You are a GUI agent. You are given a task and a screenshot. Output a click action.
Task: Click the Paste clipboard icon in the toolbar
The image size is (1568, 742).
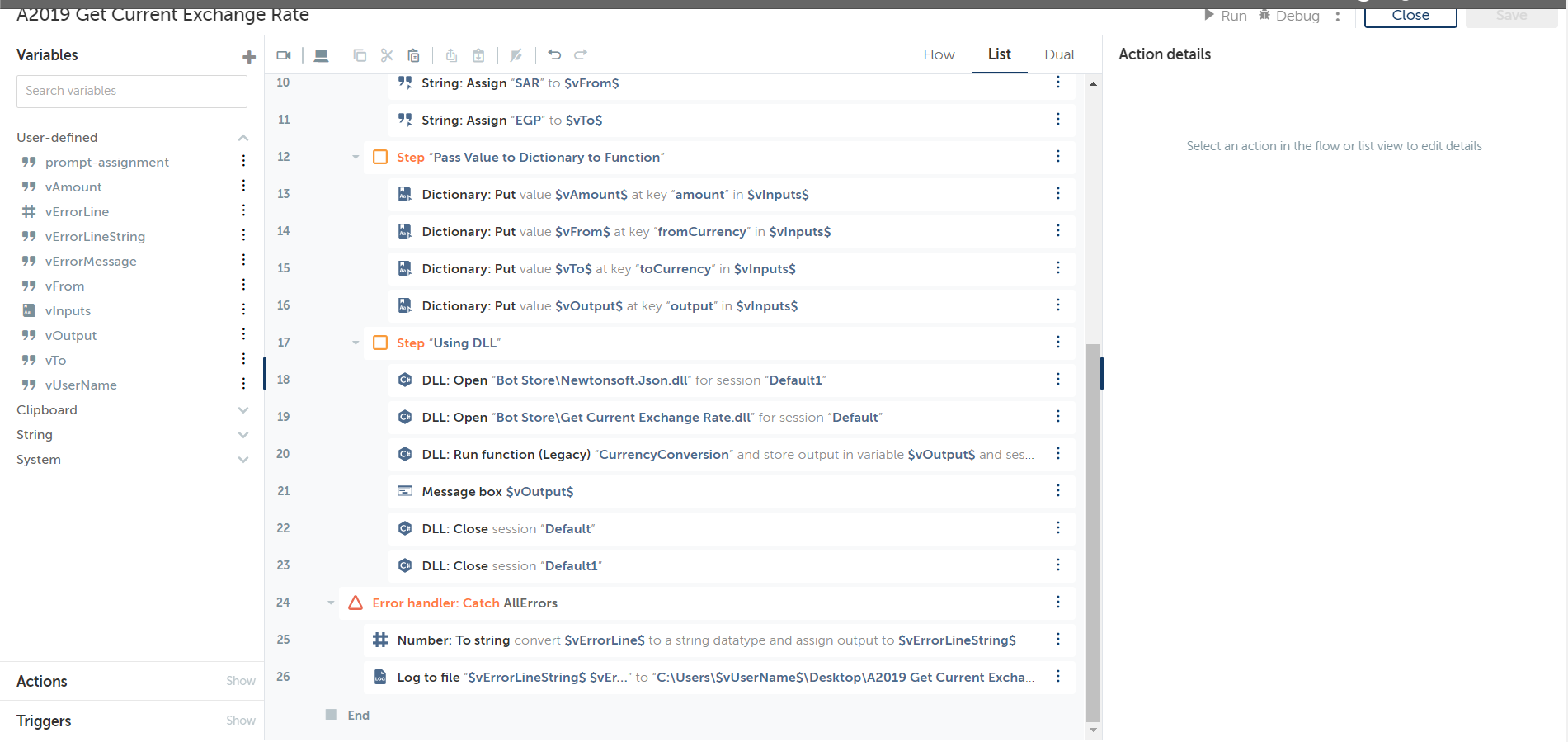[x=413, y=55]
